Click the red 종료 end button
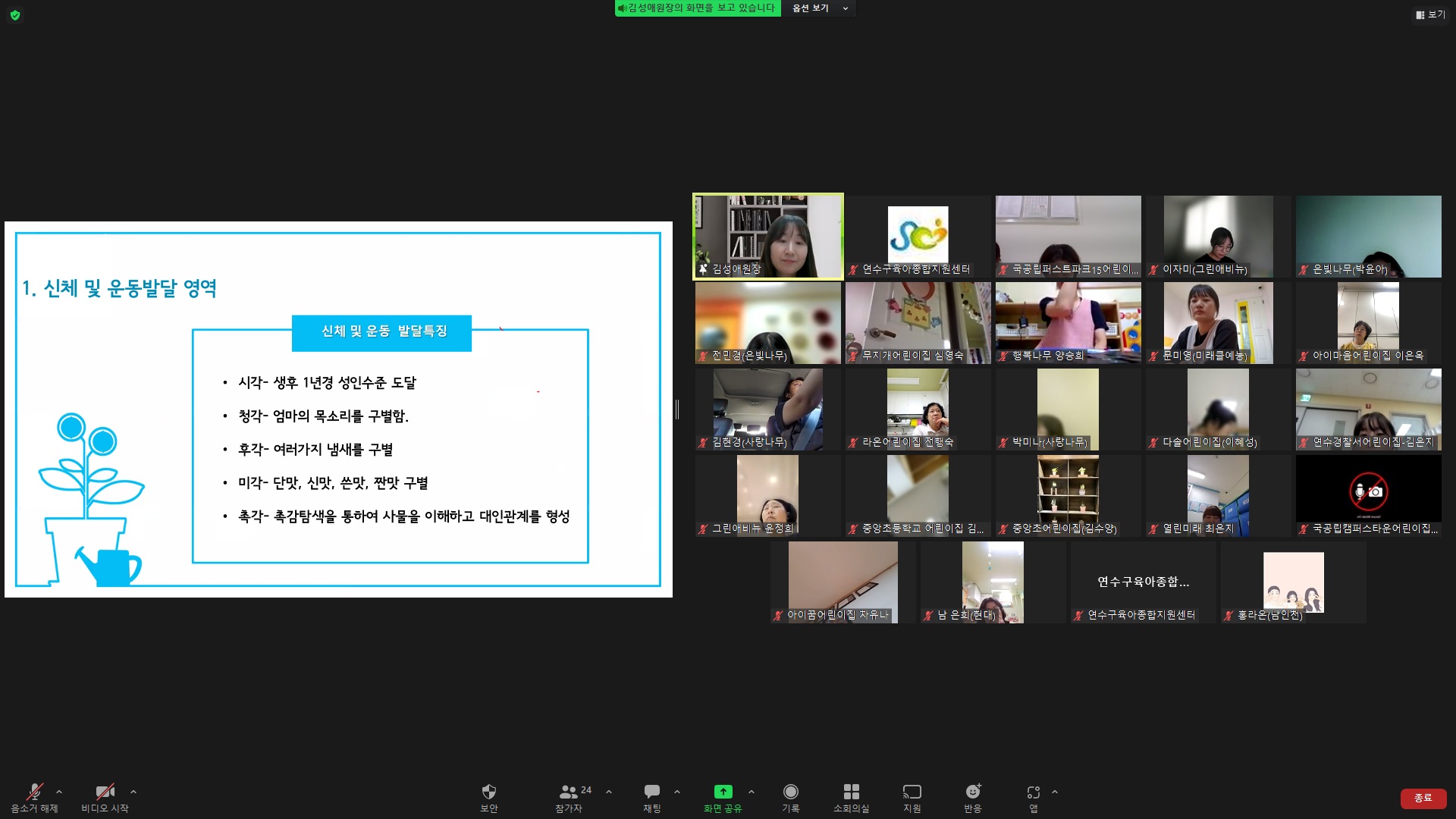This screenshot has width=1456, height=819. click(x=1423, y=798)
